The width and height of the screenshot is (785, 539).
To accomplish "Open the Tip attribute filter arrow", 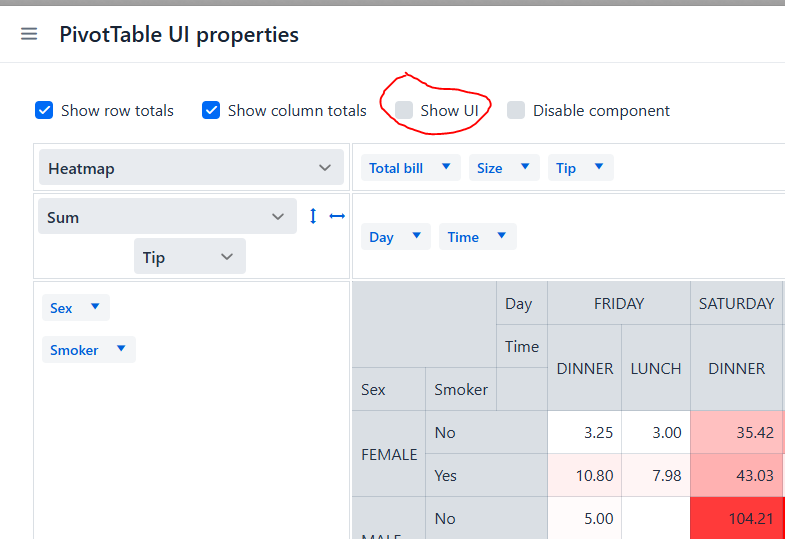I will 598,167.
